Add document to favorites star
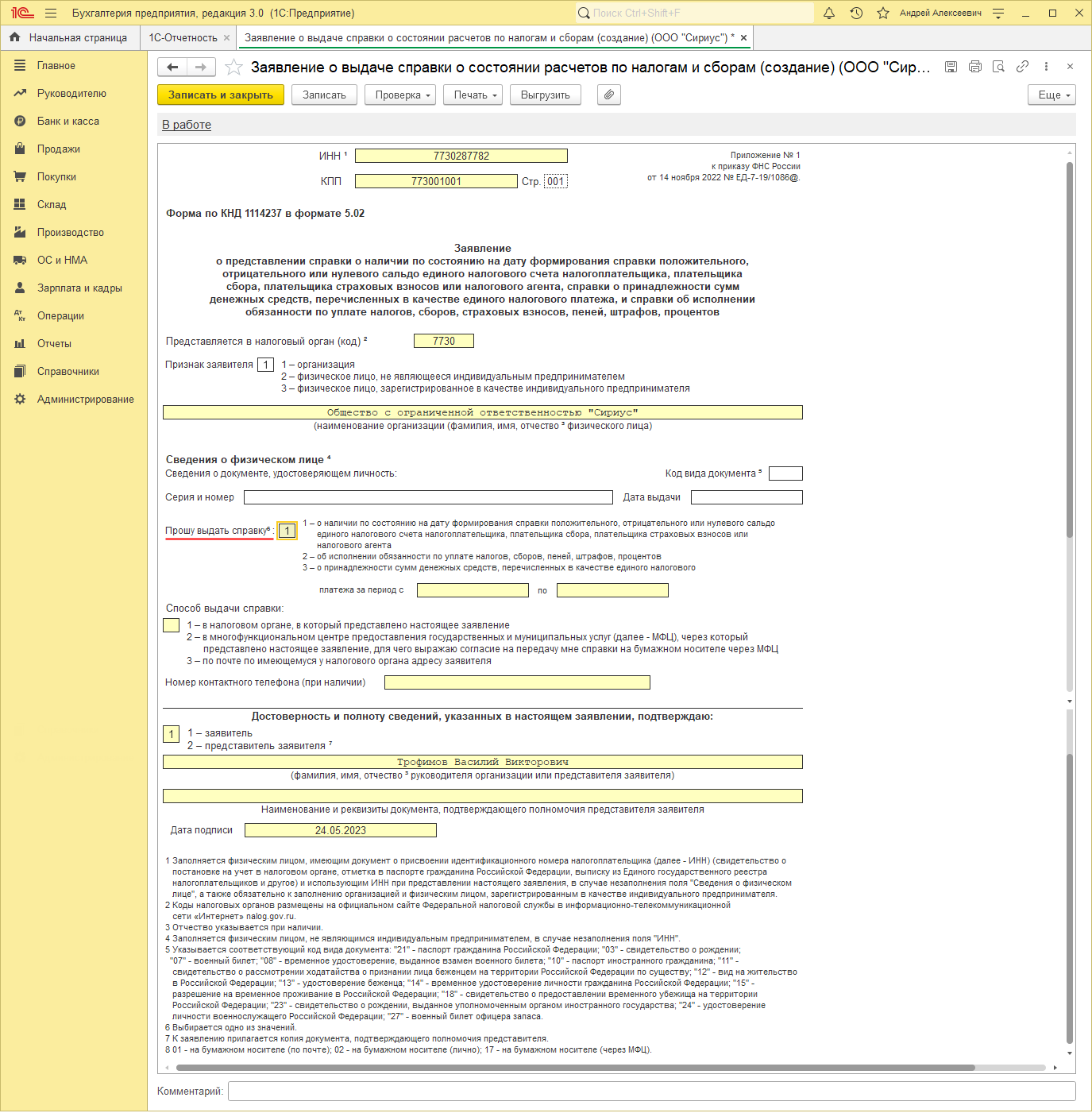This screenshot has height=1113, width=1092. coord(233,68)
